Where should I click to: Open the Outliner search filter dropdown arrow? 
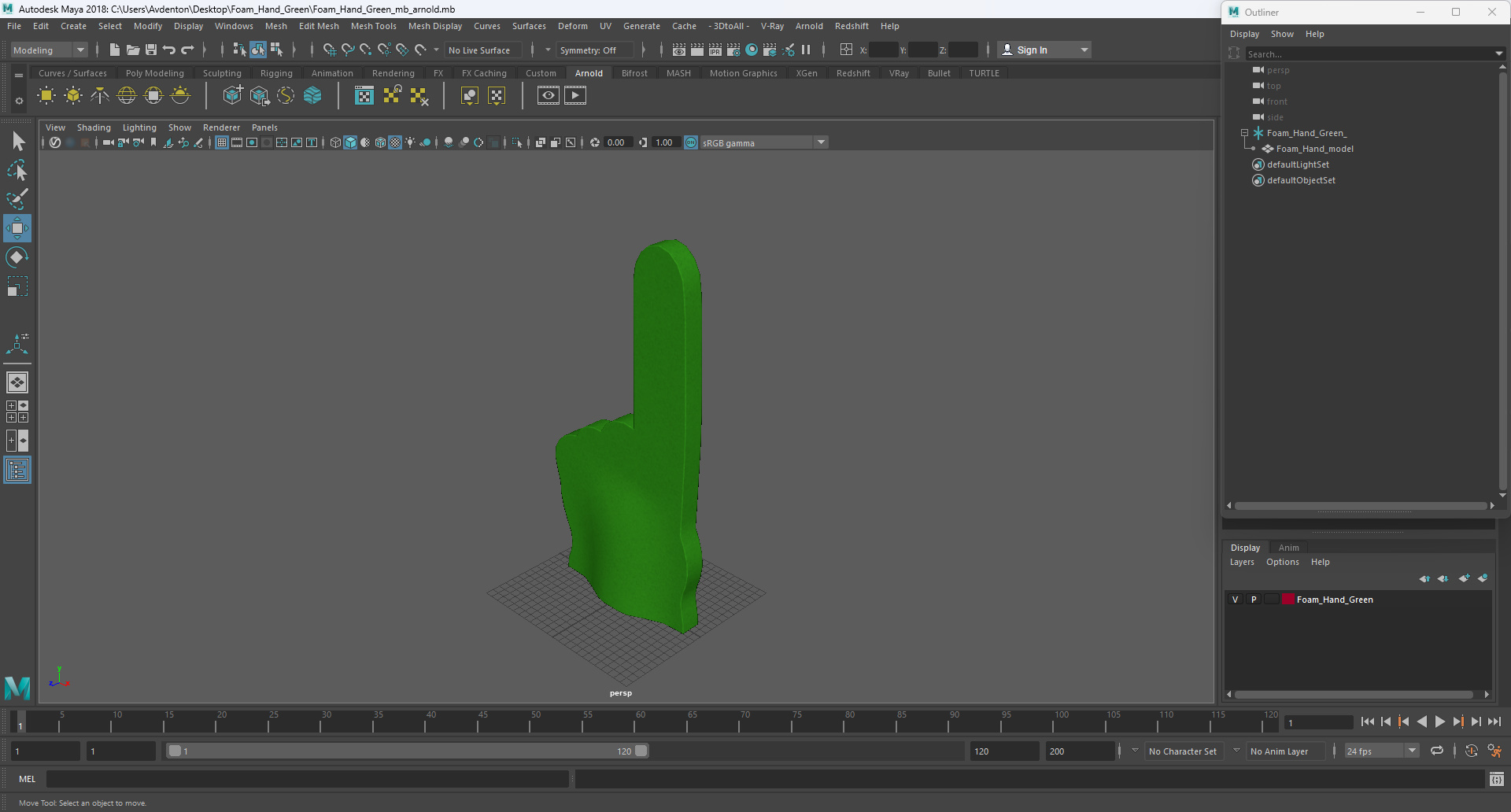1498,54
